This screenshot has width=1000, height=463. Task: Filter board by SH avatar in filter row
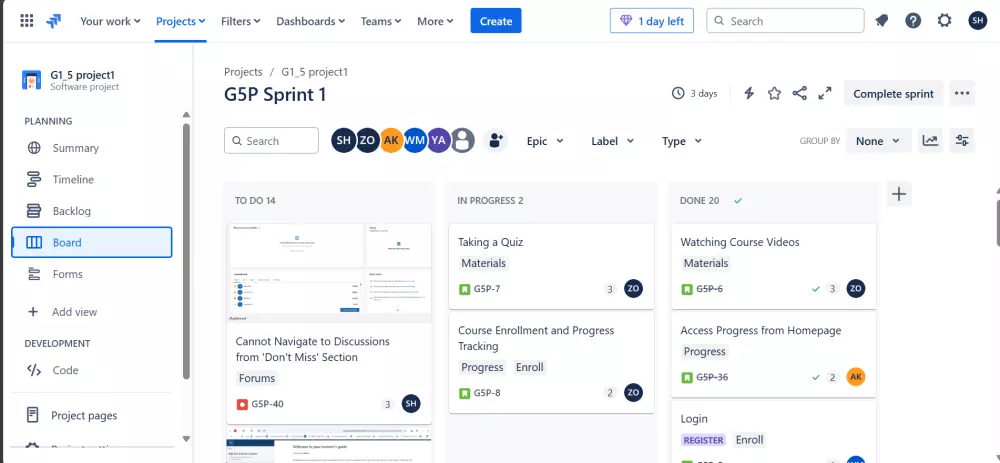tap(343, 141)
